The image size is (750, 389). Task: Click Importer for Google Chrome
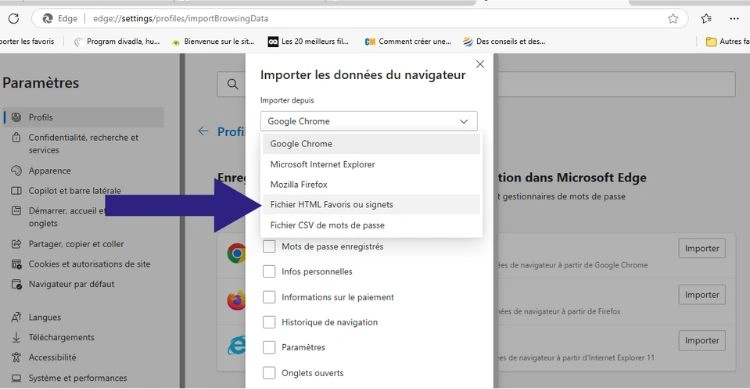point(702,248)
